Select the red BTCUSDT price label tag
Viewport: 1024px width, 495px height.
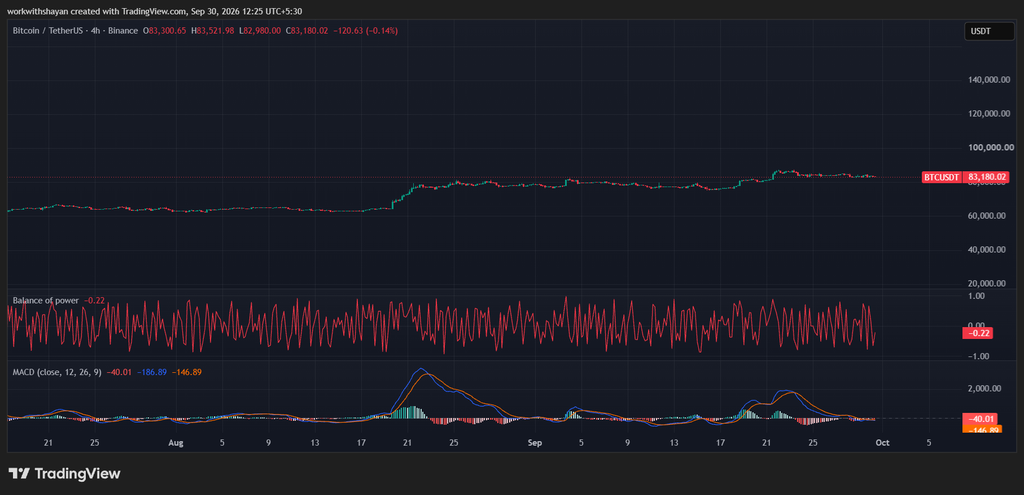point(942,177)
